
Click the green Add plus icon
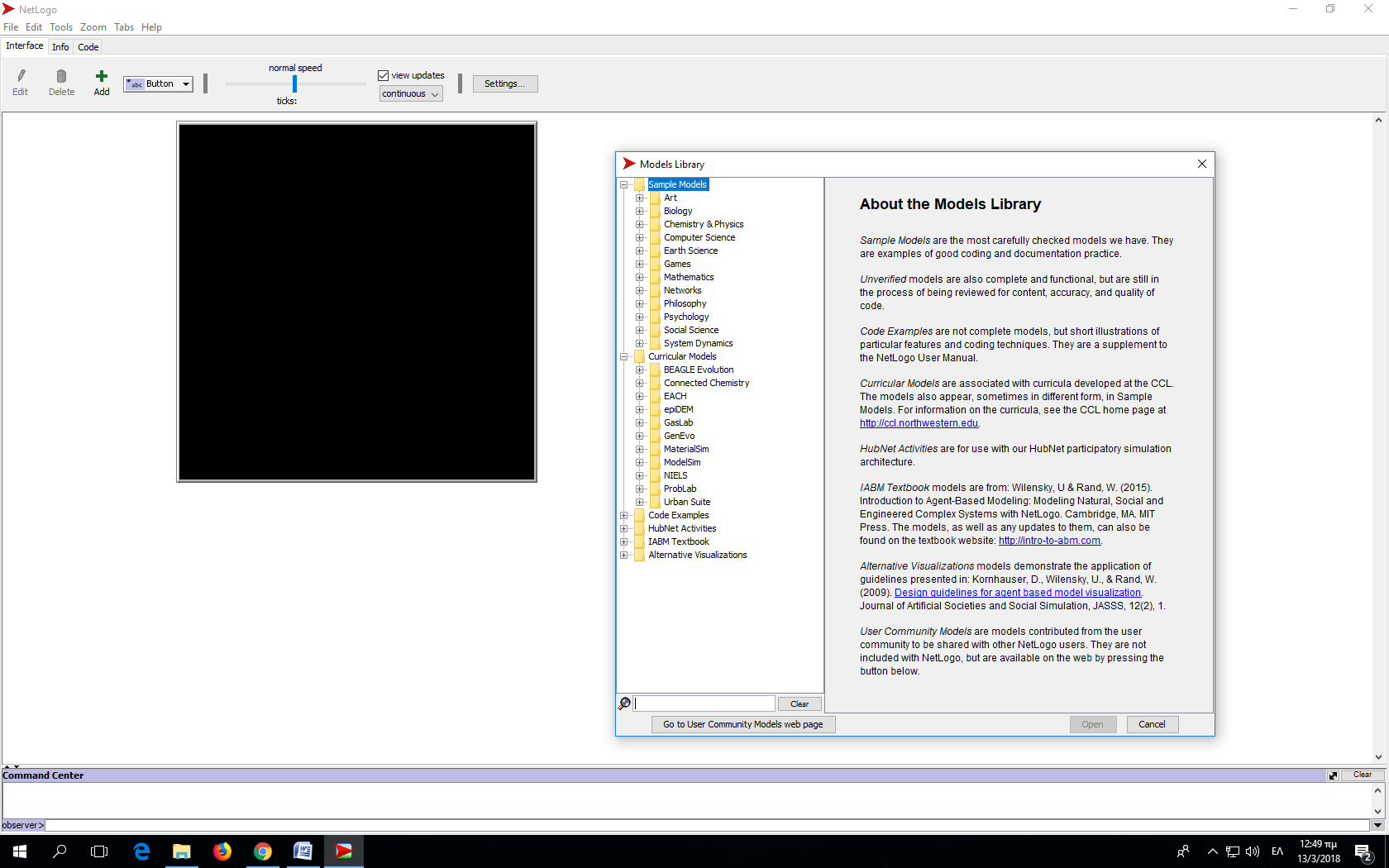point(102,76)
